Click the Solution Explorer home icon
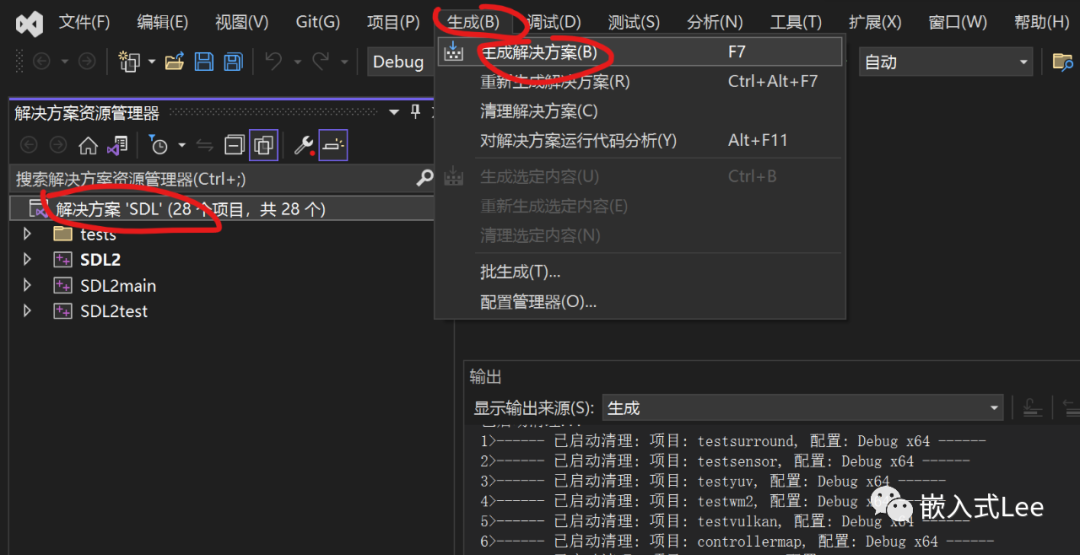 87,145
